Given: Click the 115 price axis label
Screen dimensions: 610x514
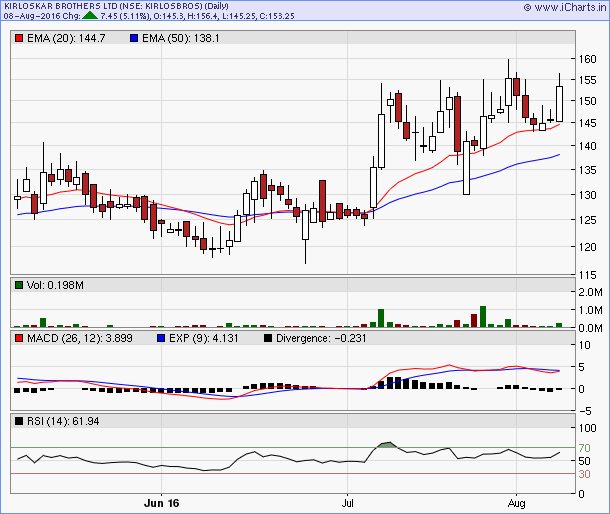Looking at the screenshot, I should click(587, 275).
